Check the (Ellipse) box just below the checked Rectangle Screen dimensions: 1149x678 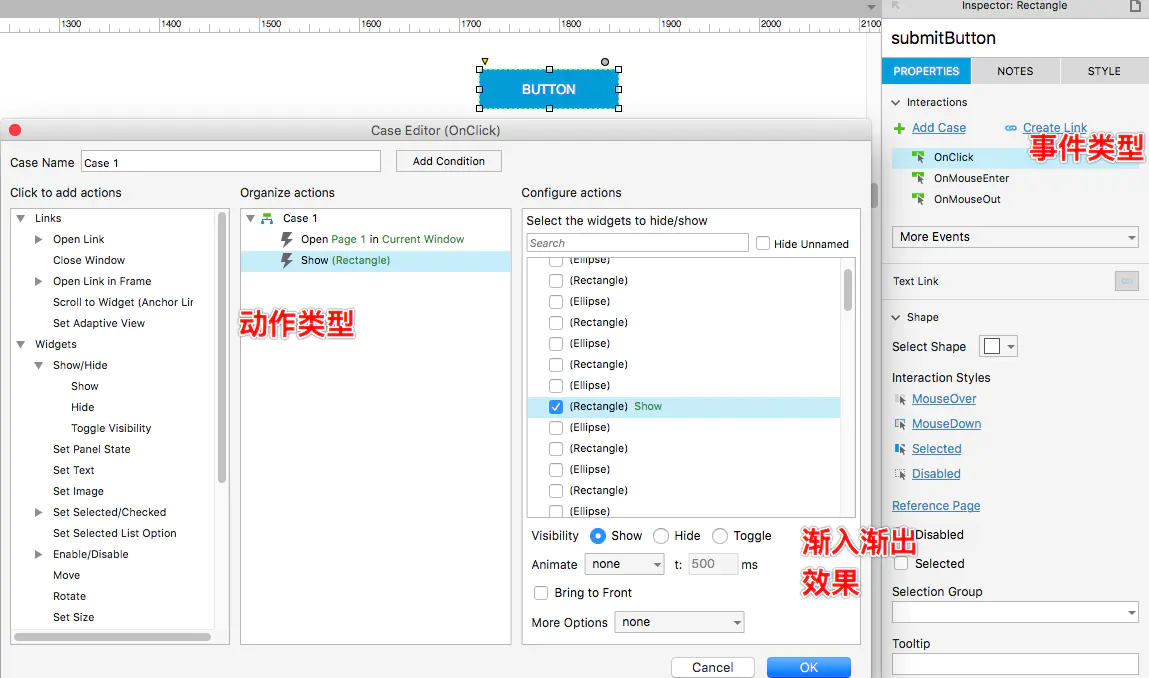pyautogui.click(x=556, y=428)
